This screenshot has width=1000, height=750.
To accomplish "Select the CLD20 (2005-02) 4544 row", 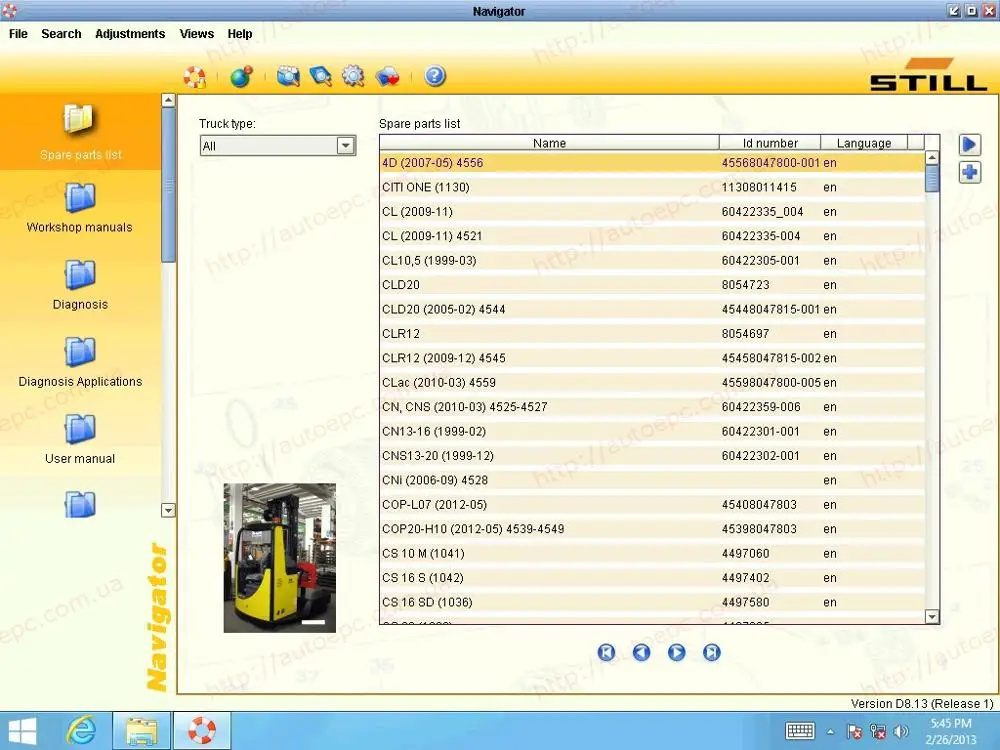I will [652, 309].
